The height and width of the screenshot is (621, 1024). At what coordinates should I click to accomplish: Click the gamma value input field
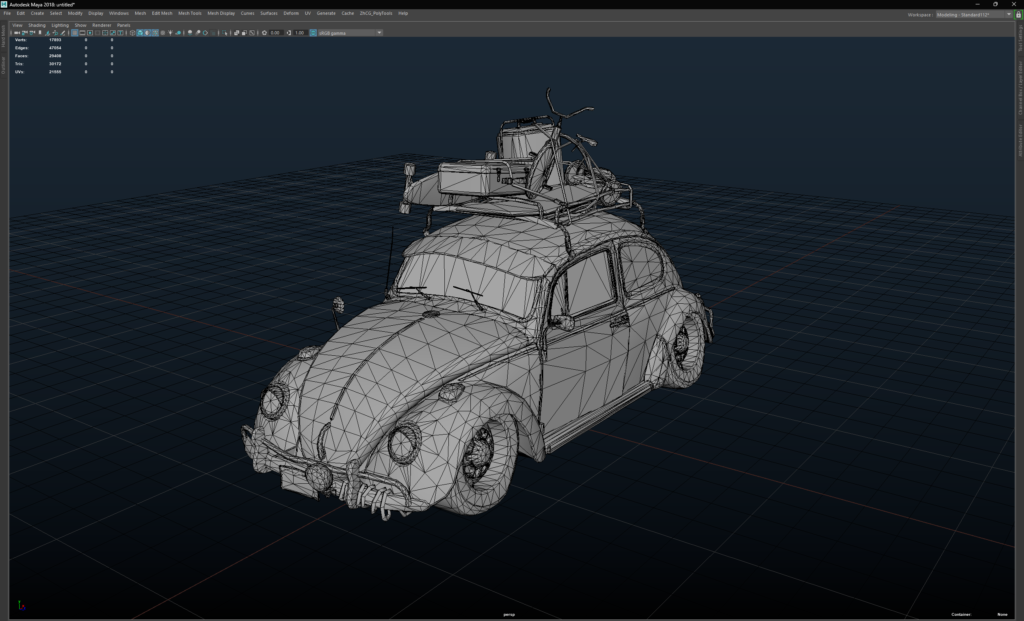click(300, 33)
